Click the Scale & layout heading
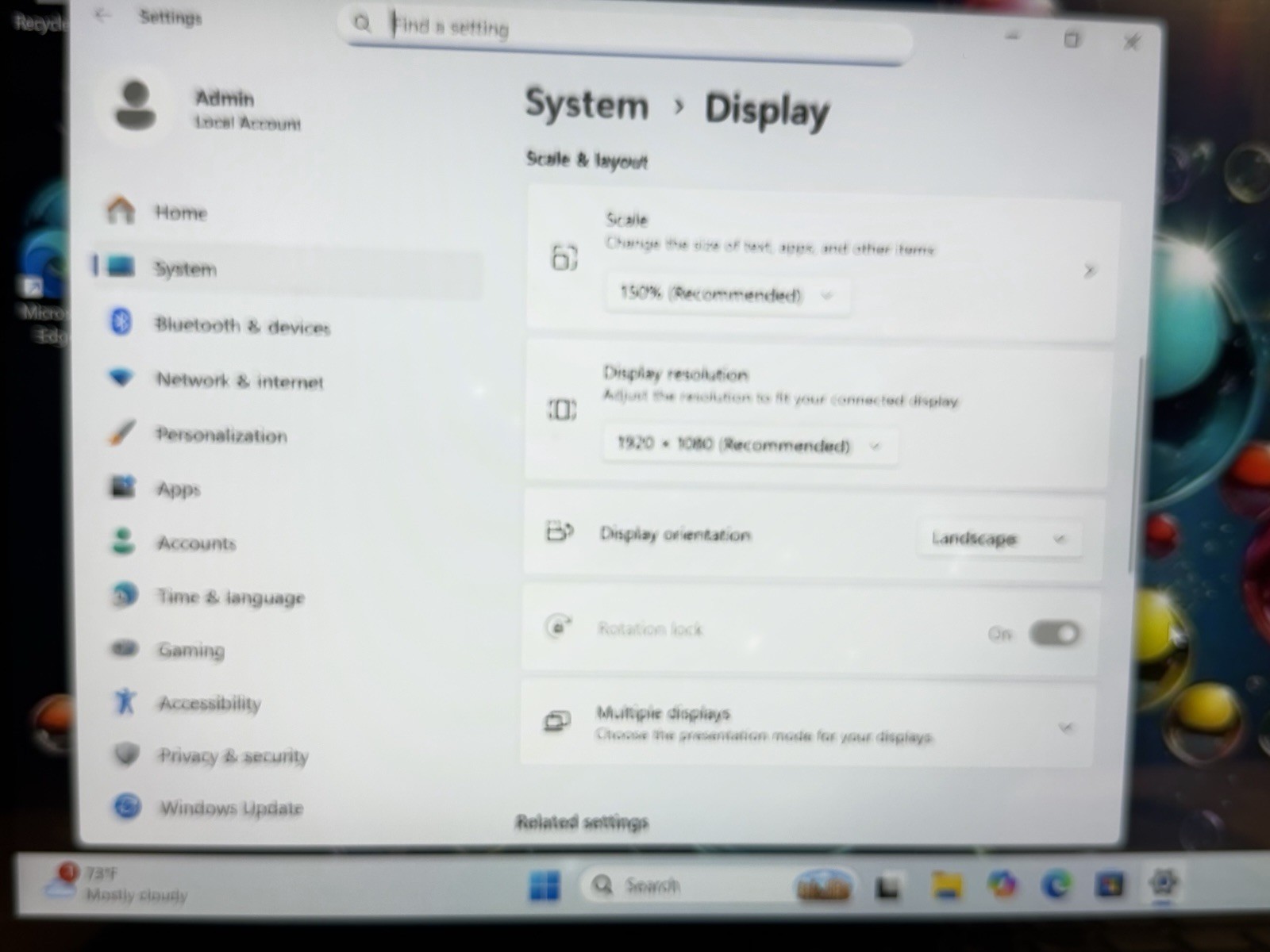The width and height of the screenshot is (1270, 952). point(587,159)
